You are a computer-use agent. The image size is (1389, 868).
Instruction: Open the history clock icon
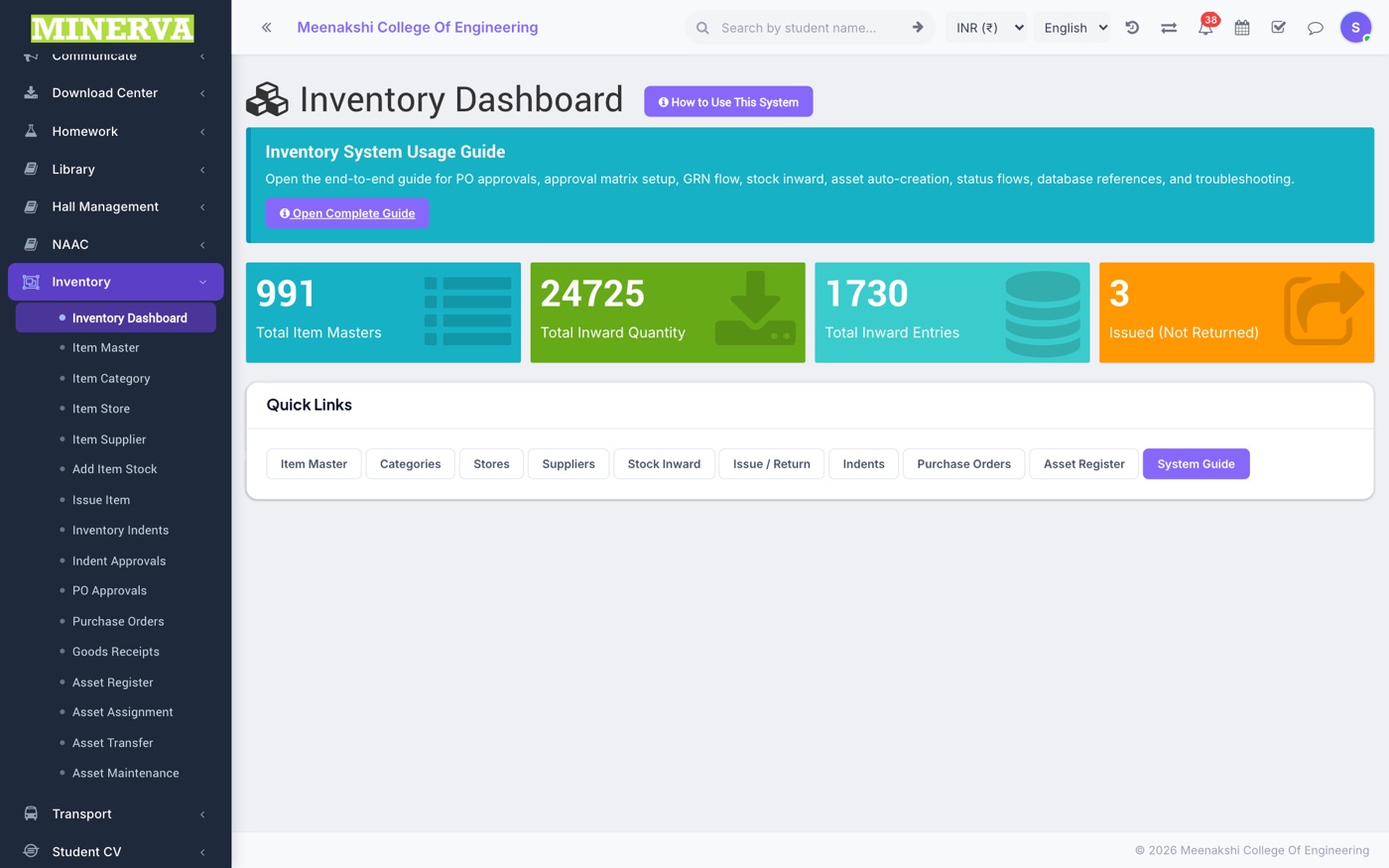coord(1132,28)
